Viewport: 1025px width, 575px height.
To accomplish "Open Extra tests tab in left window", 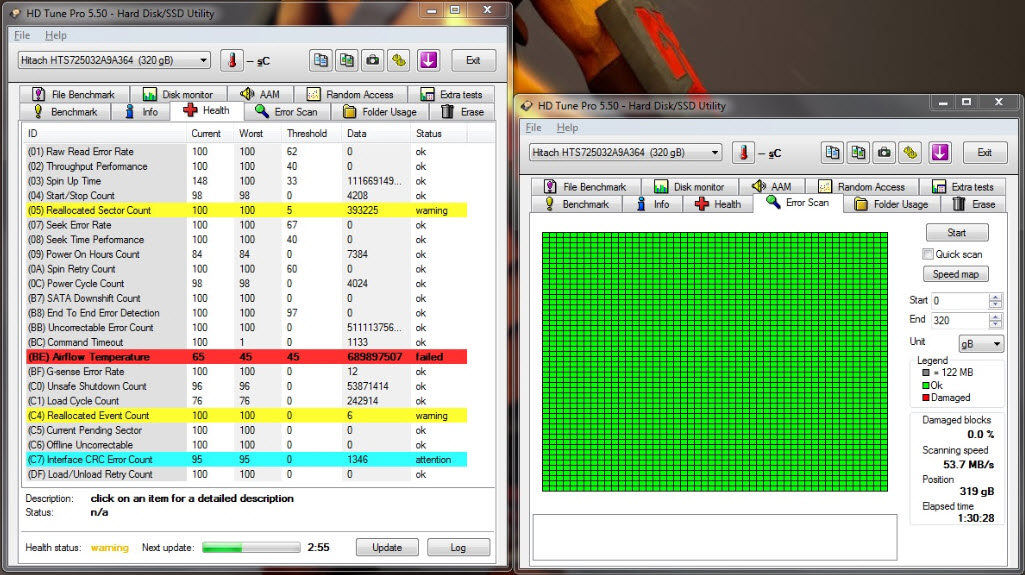I will (451, 94).
